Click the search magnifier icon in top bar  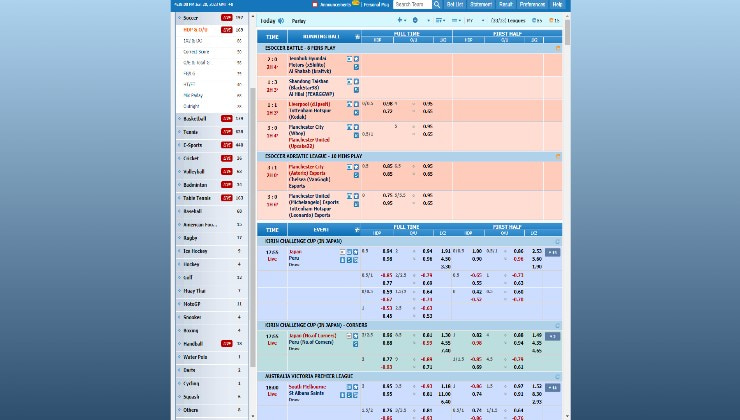tap(437, 5)
